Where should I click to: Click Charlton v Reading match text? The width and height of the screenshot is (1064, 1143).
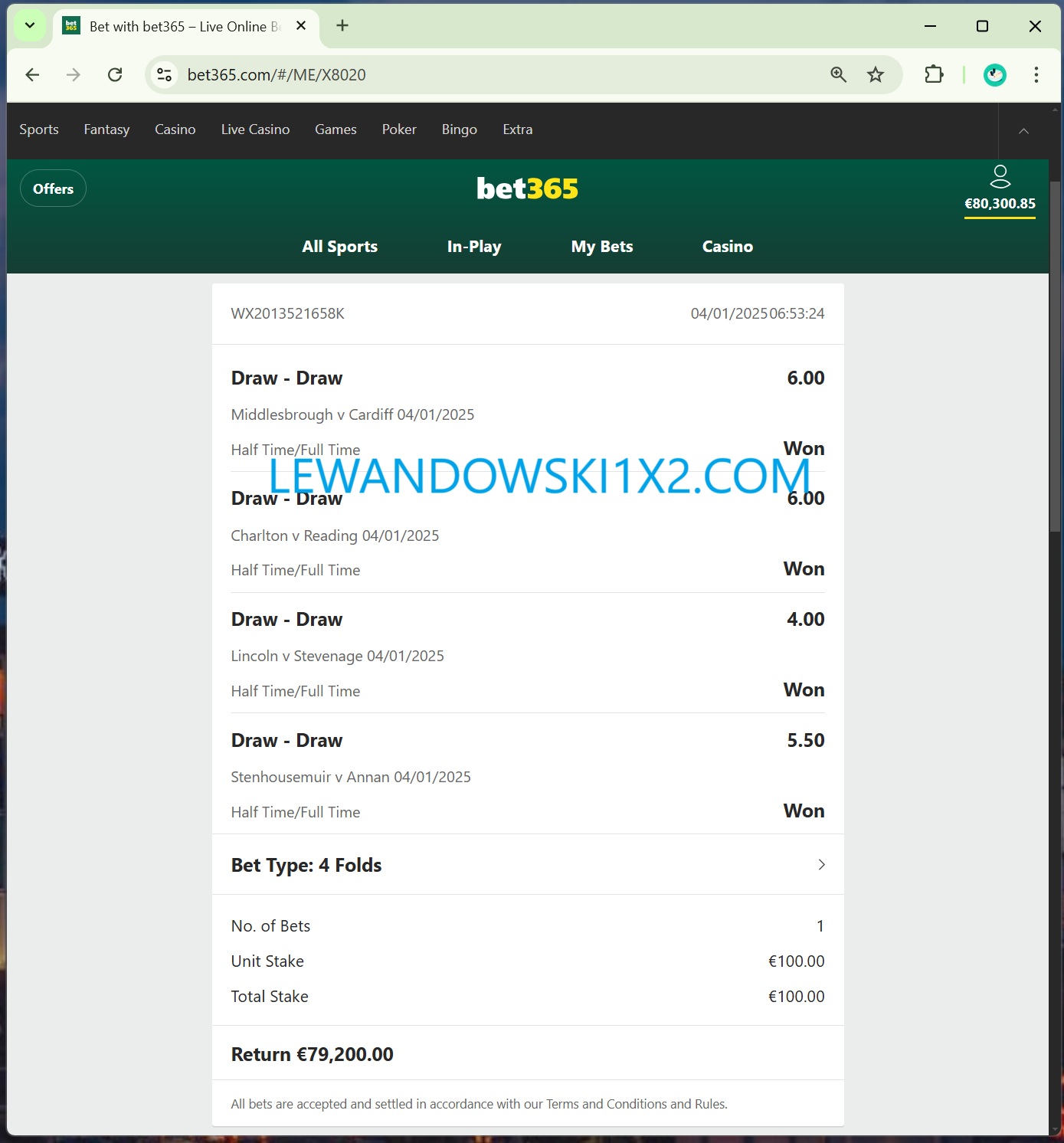point(335,535)
